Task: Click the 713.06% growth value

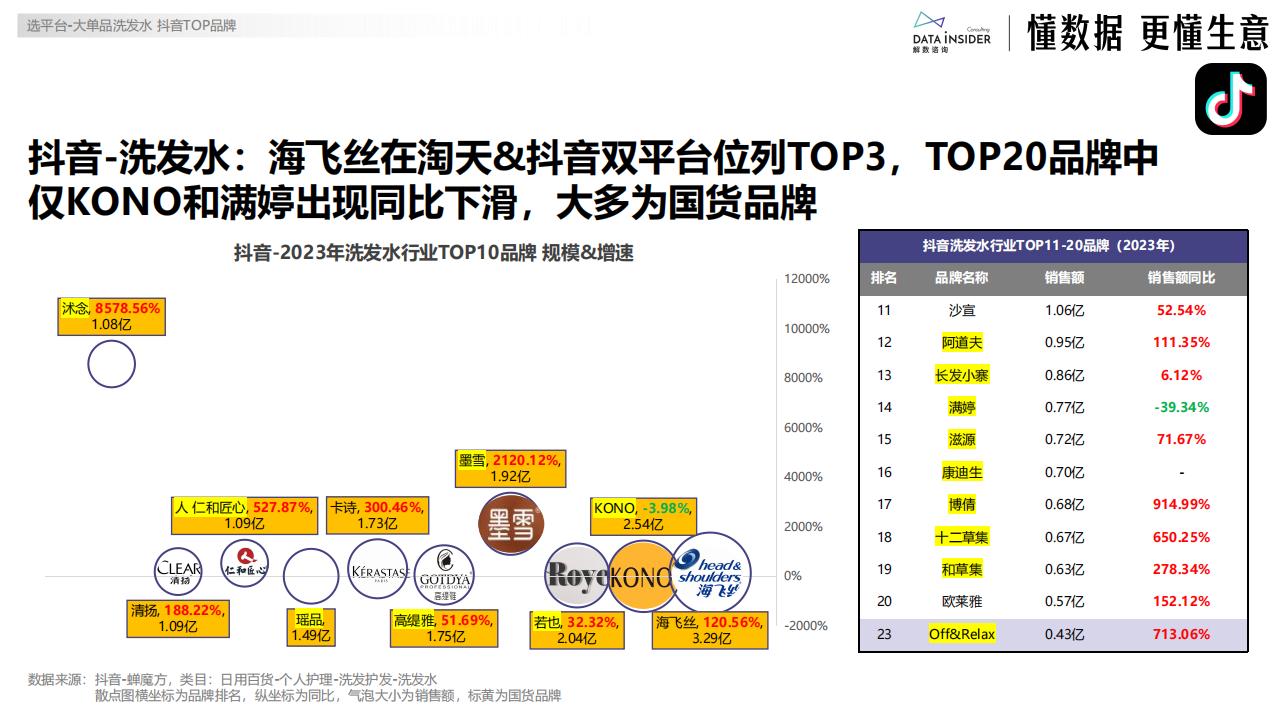Action: tap(1182, 634)
